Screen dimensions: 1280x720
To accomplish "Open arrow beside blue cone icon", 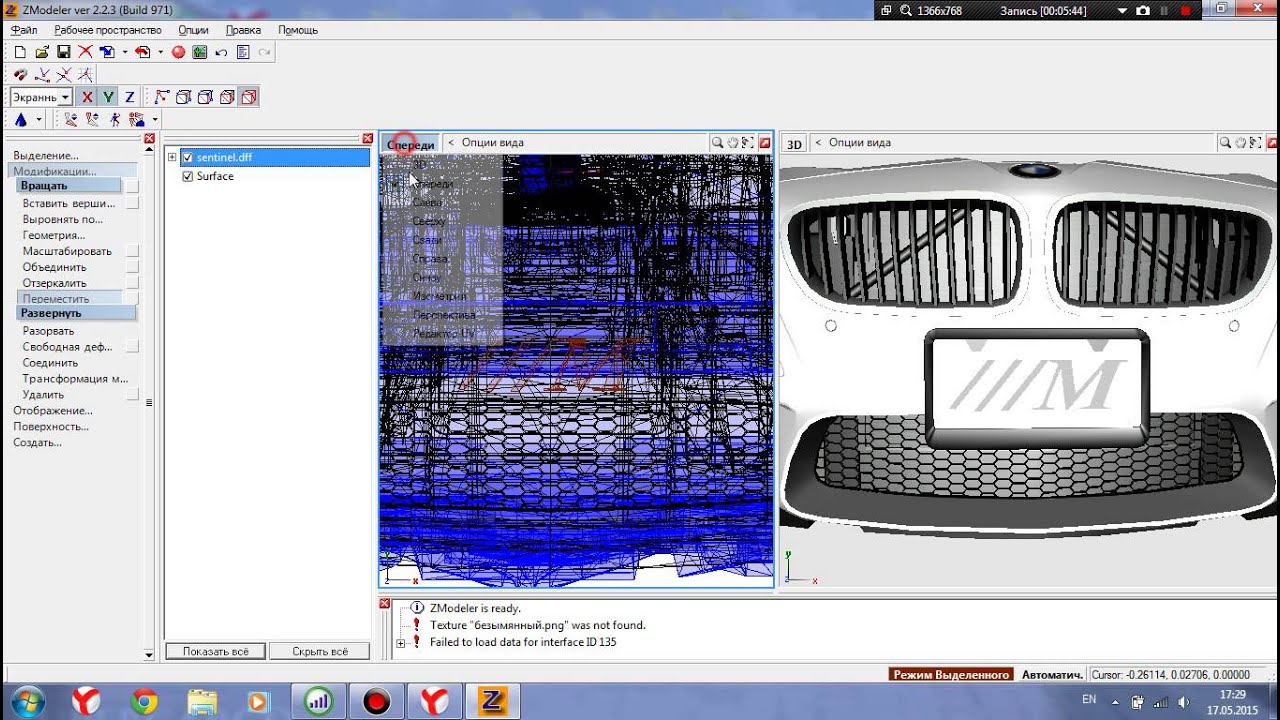I will 39,119.
